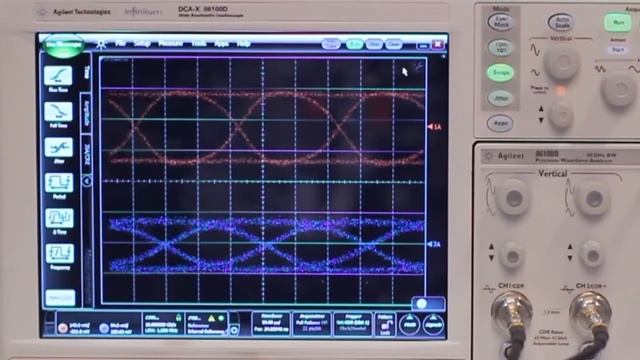Click the on-screen Stop button

374,44
